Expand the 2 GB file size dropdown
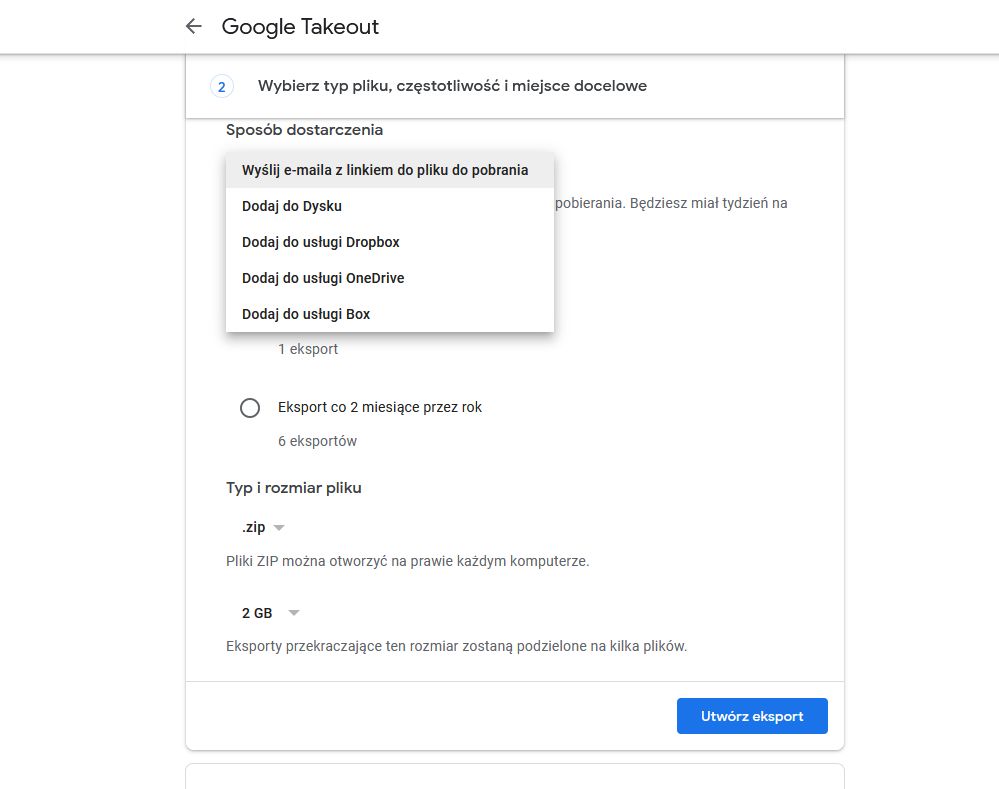This screenshot has height=789, width=999. point(271,613)
